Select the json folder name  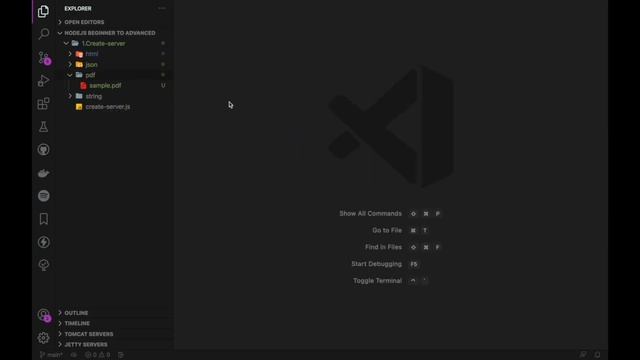point(91,64)
